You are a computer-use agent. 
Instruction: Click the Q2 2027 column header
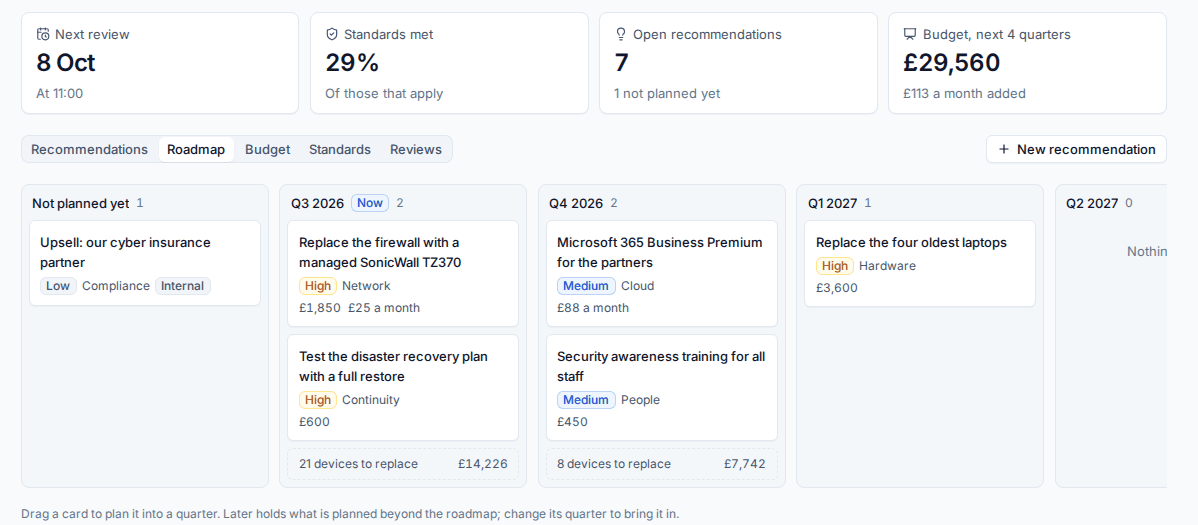click(1093, 203)
